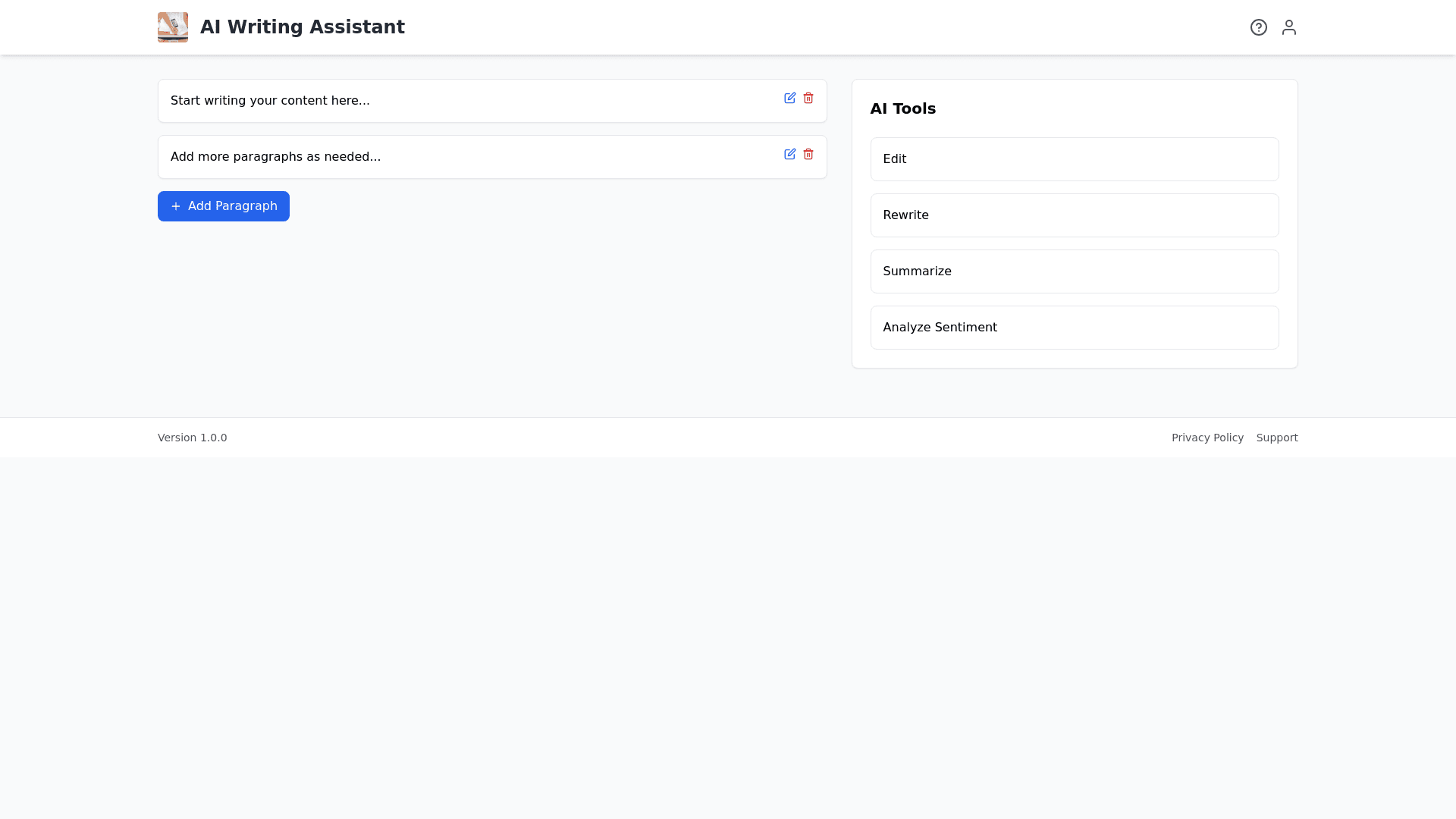
Task: Click the Version 1.0.0 footer text
Action: 192,438
